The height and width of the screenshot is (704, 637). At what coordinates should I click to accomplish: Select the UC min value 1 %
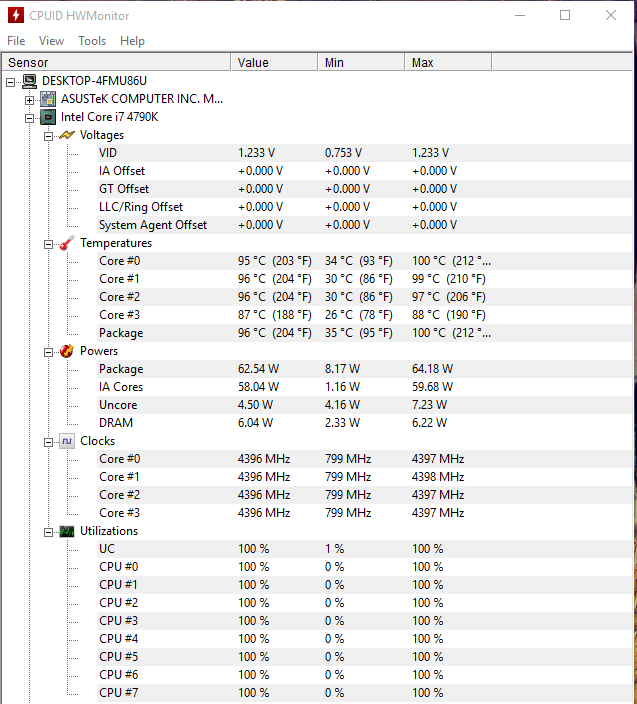coord(334,549)
